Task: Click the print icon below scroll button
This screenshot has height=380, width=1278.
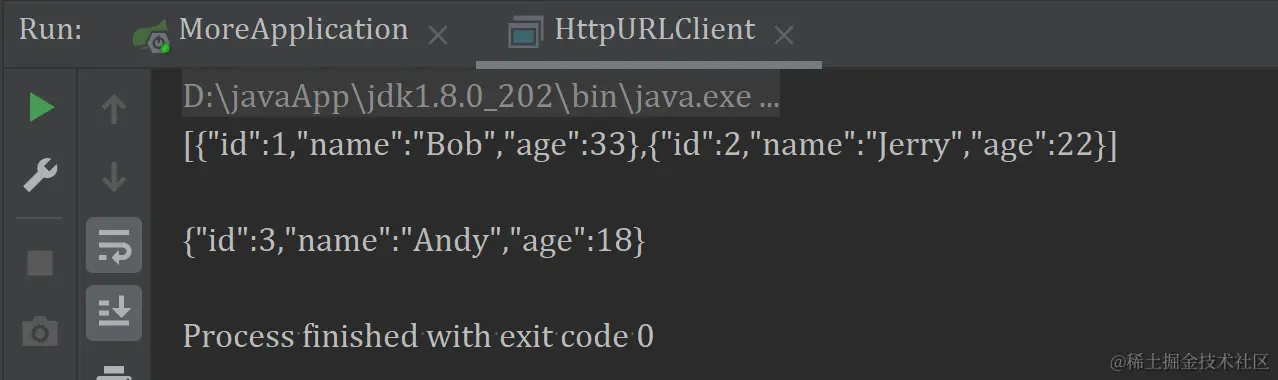Action: click(x=114, y=371)
